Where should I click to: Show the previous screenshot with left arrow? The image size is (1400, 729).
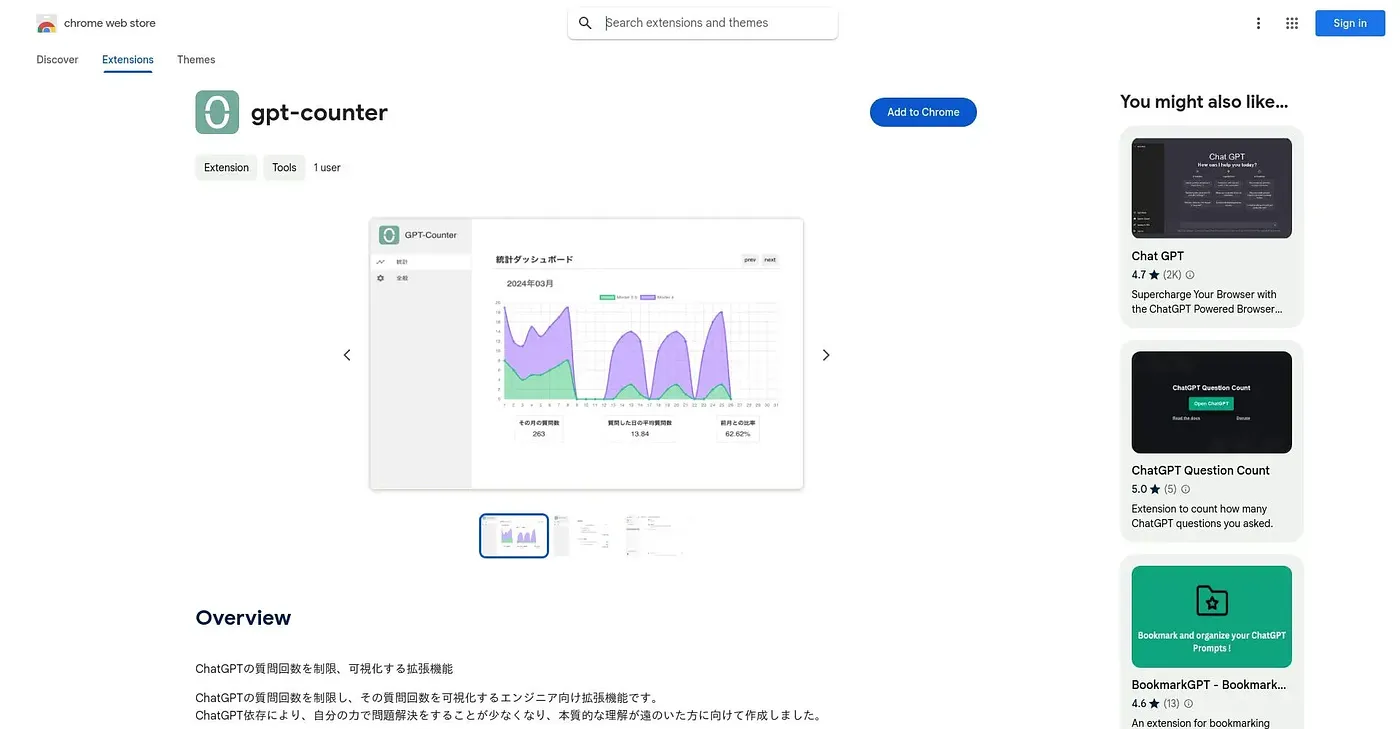tap(347, 355)
